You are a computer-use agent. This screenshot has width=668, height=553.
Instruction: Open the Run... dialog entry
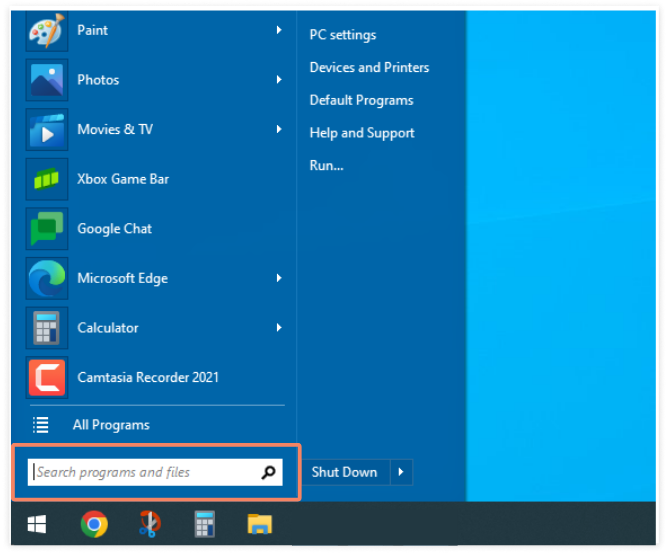pos(327,165)
